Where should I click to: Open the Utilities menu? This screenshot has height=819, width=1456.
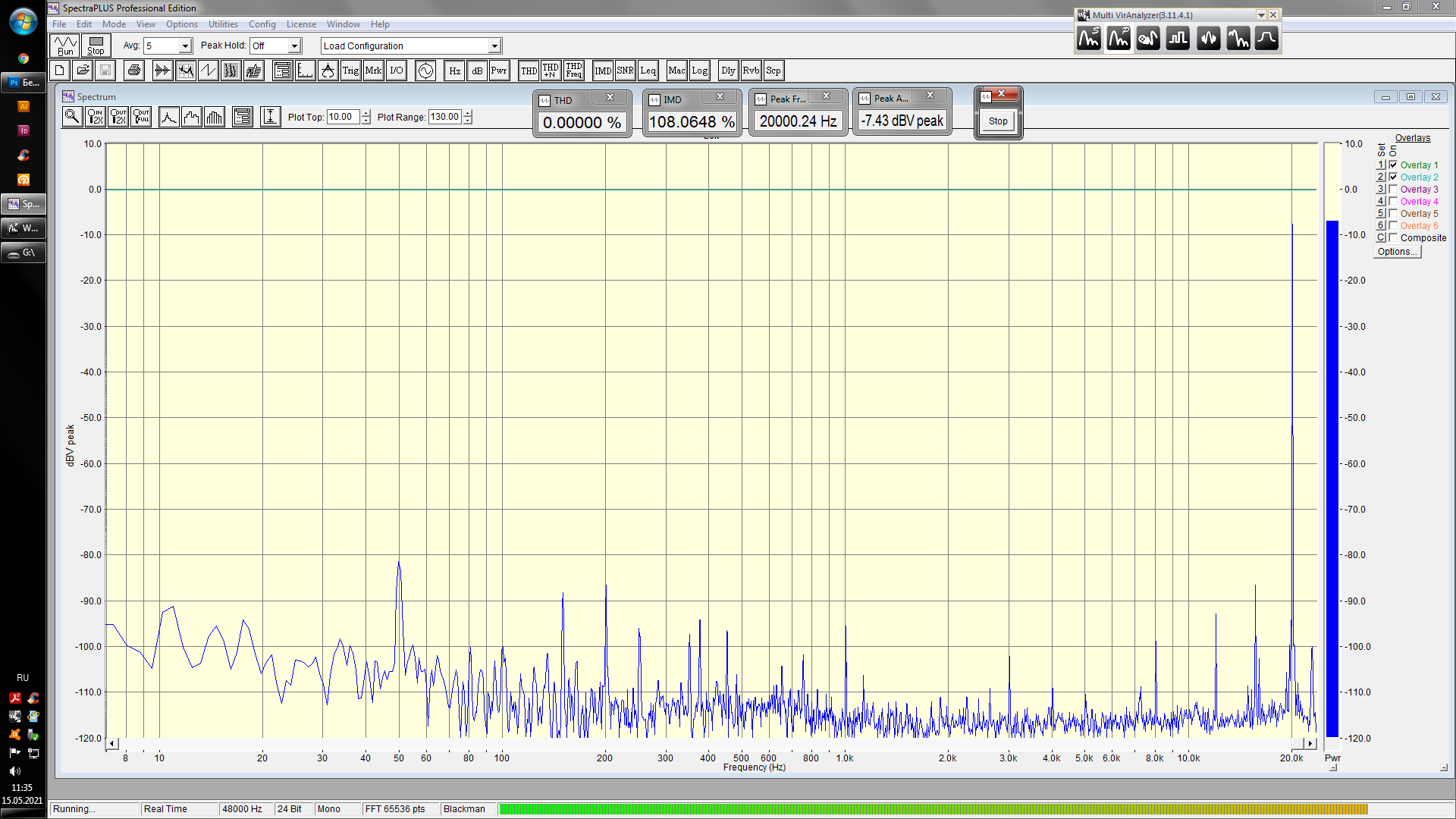pyautogui.click(x=223, y=24)
